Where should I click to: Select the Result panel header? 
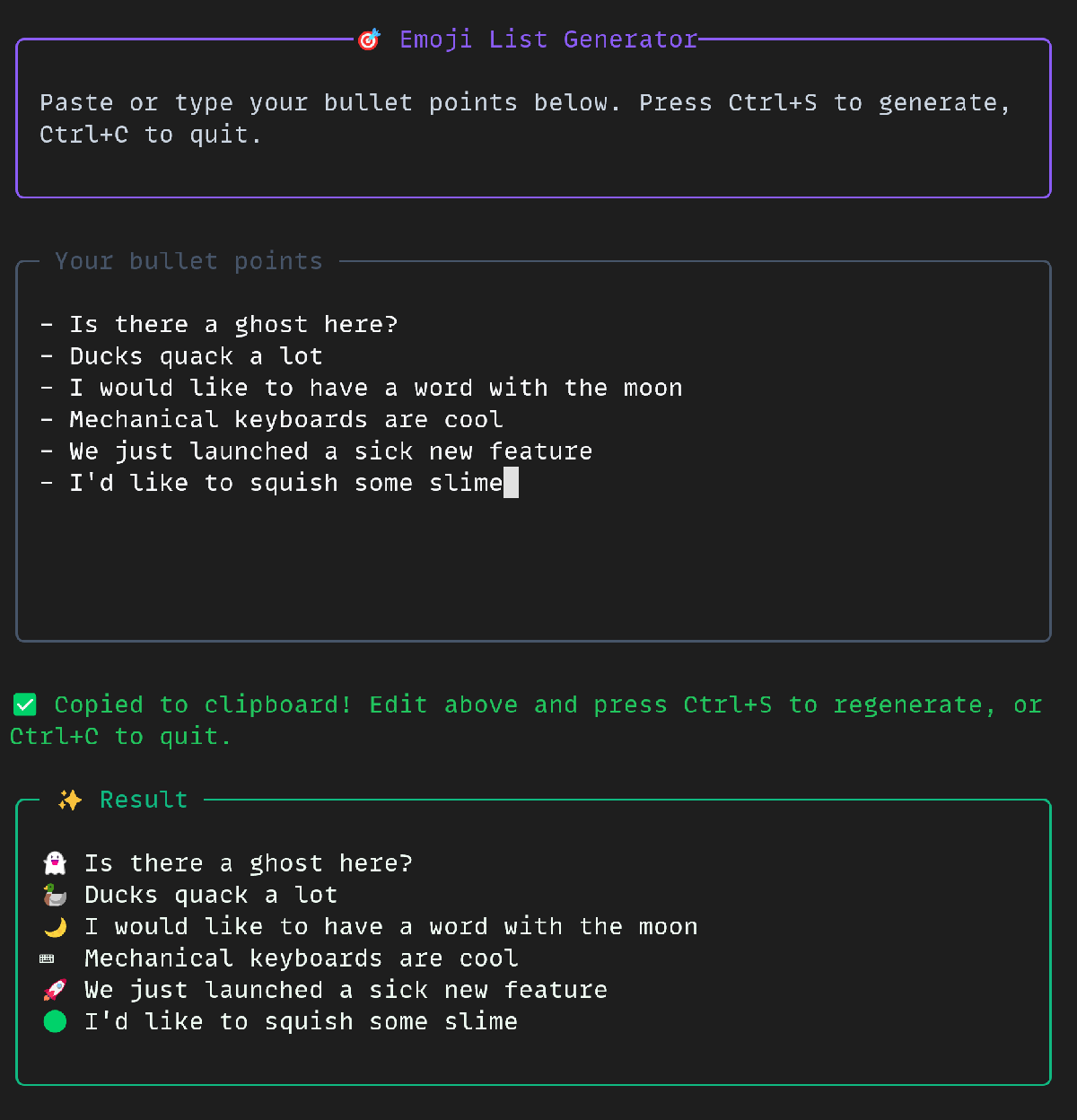tap(144, 800)
